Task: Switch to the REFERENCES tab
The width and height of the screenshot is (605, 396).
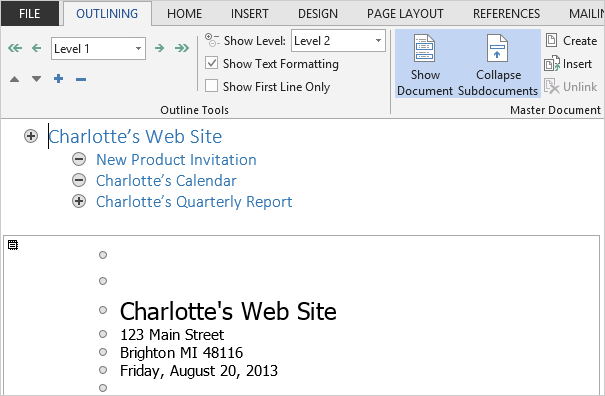Action: click(x=506, y=14)
